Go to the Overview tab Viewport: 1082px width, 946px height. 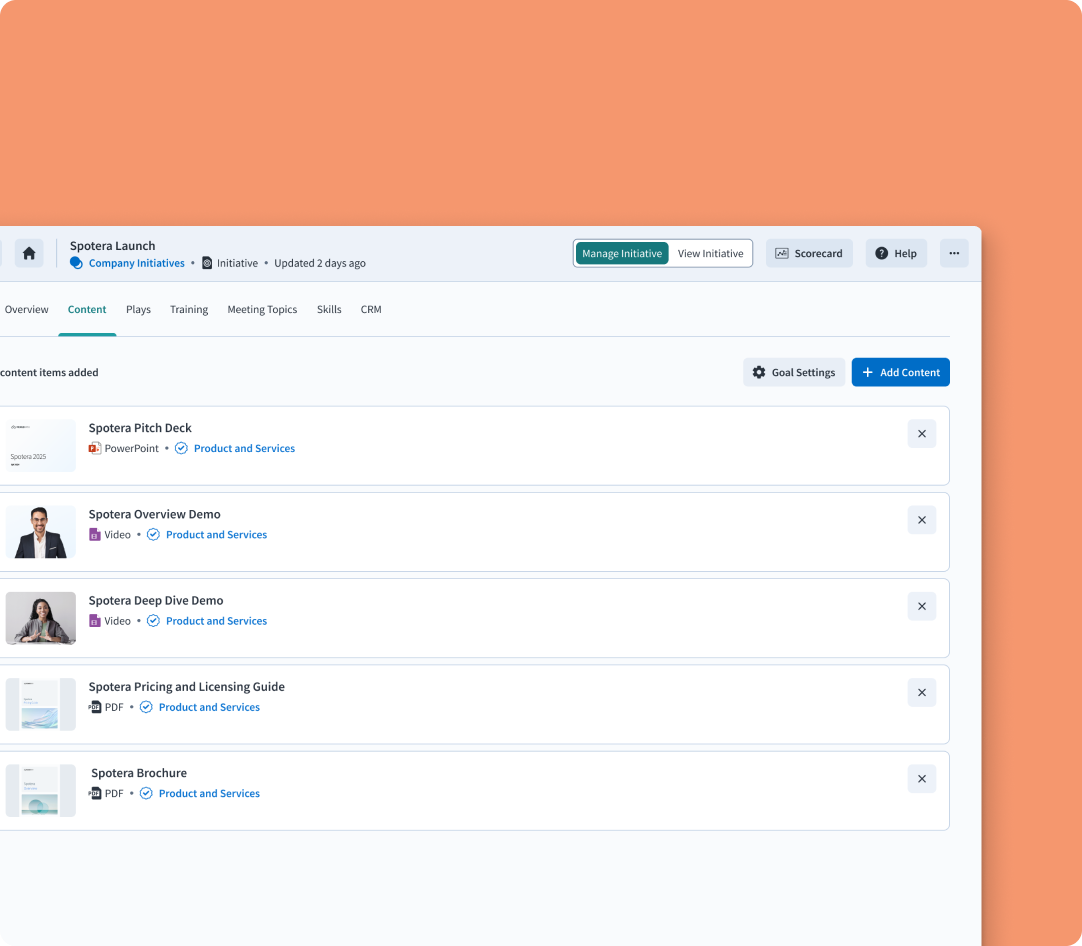26,309
